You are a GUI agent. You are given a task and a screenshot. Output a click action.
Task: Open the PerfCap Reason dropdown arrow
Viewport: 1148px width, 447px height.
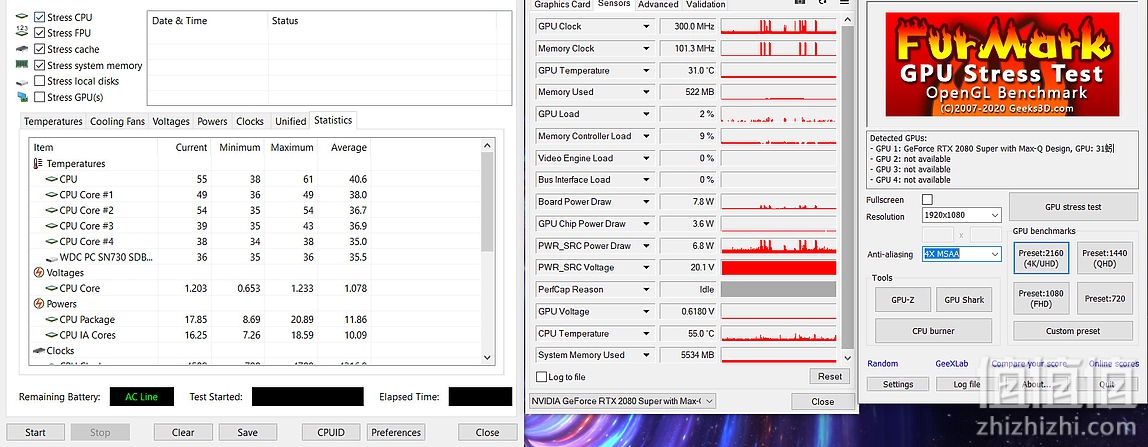[x=646, y=290]
